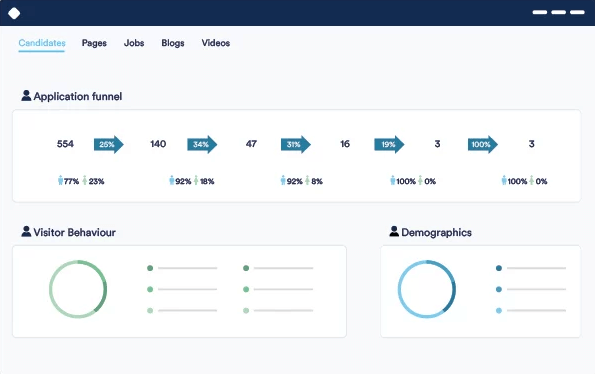Click the blue Demographics donut chart
Screen dimensions: 595x374
[x=427, y=289]
